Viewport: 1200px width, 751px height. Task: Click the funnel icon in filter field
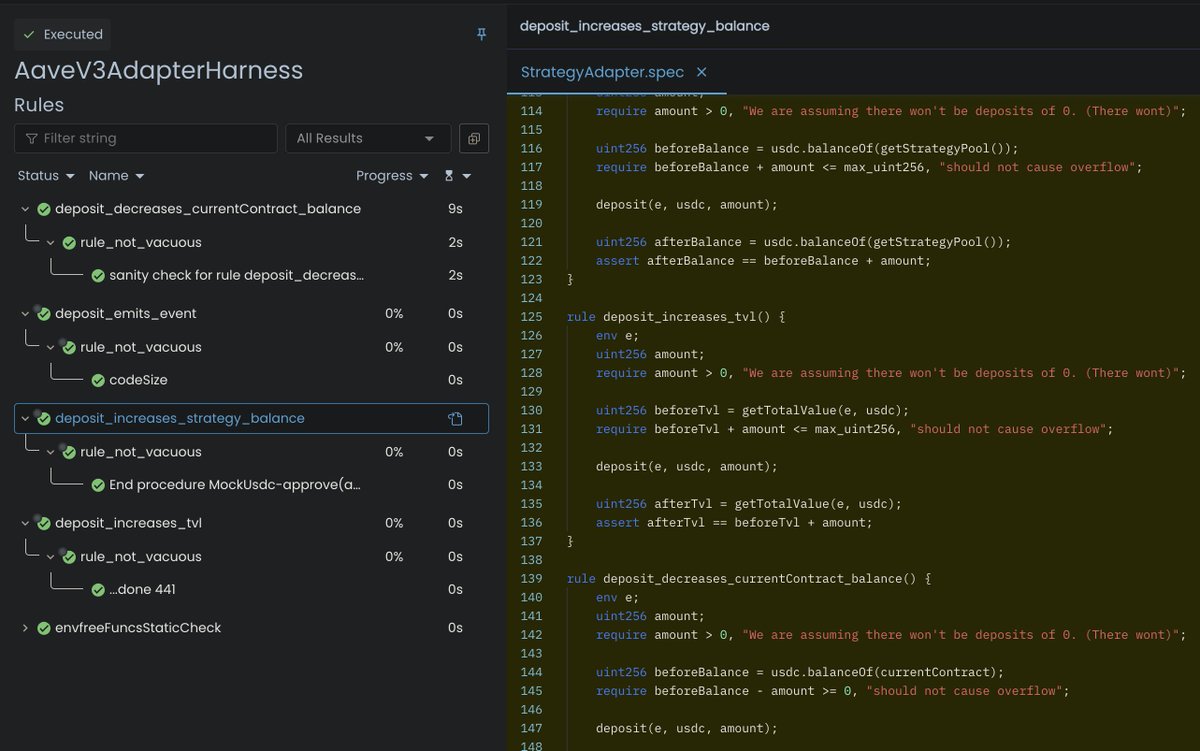32,138
